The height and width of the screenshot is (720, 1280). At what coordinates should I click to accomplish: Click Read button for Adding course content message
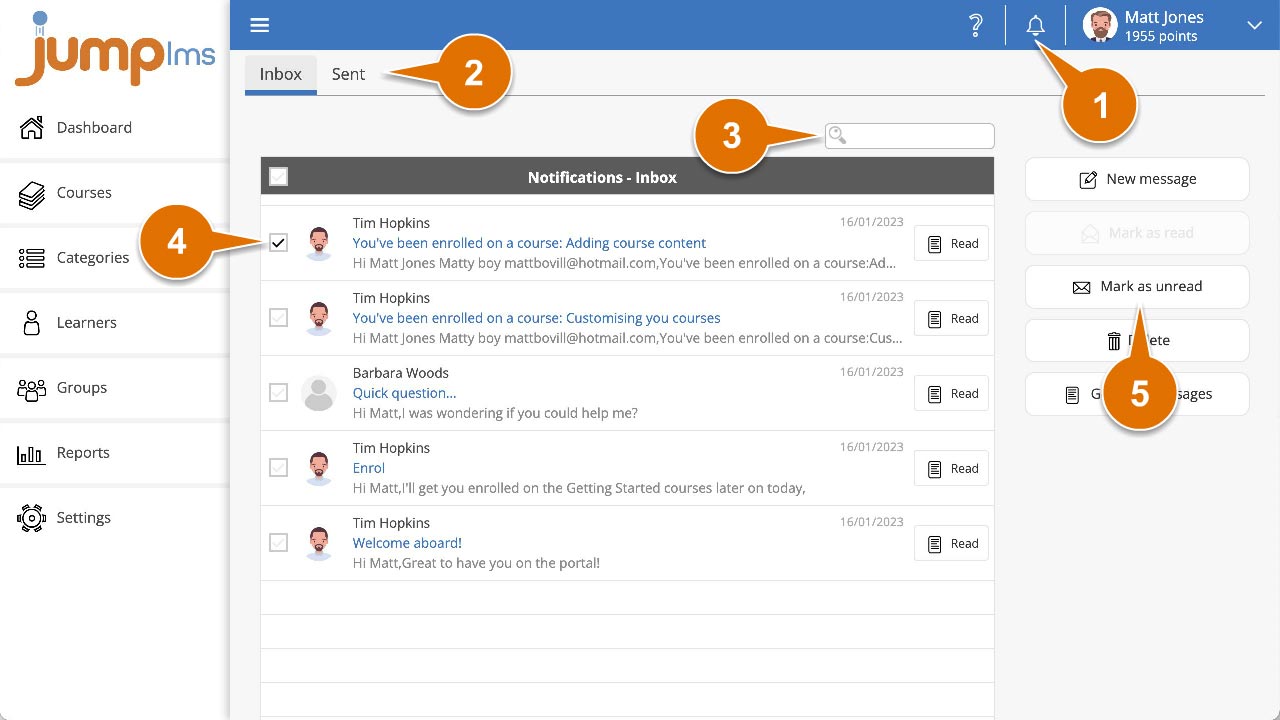click(951, 243)
